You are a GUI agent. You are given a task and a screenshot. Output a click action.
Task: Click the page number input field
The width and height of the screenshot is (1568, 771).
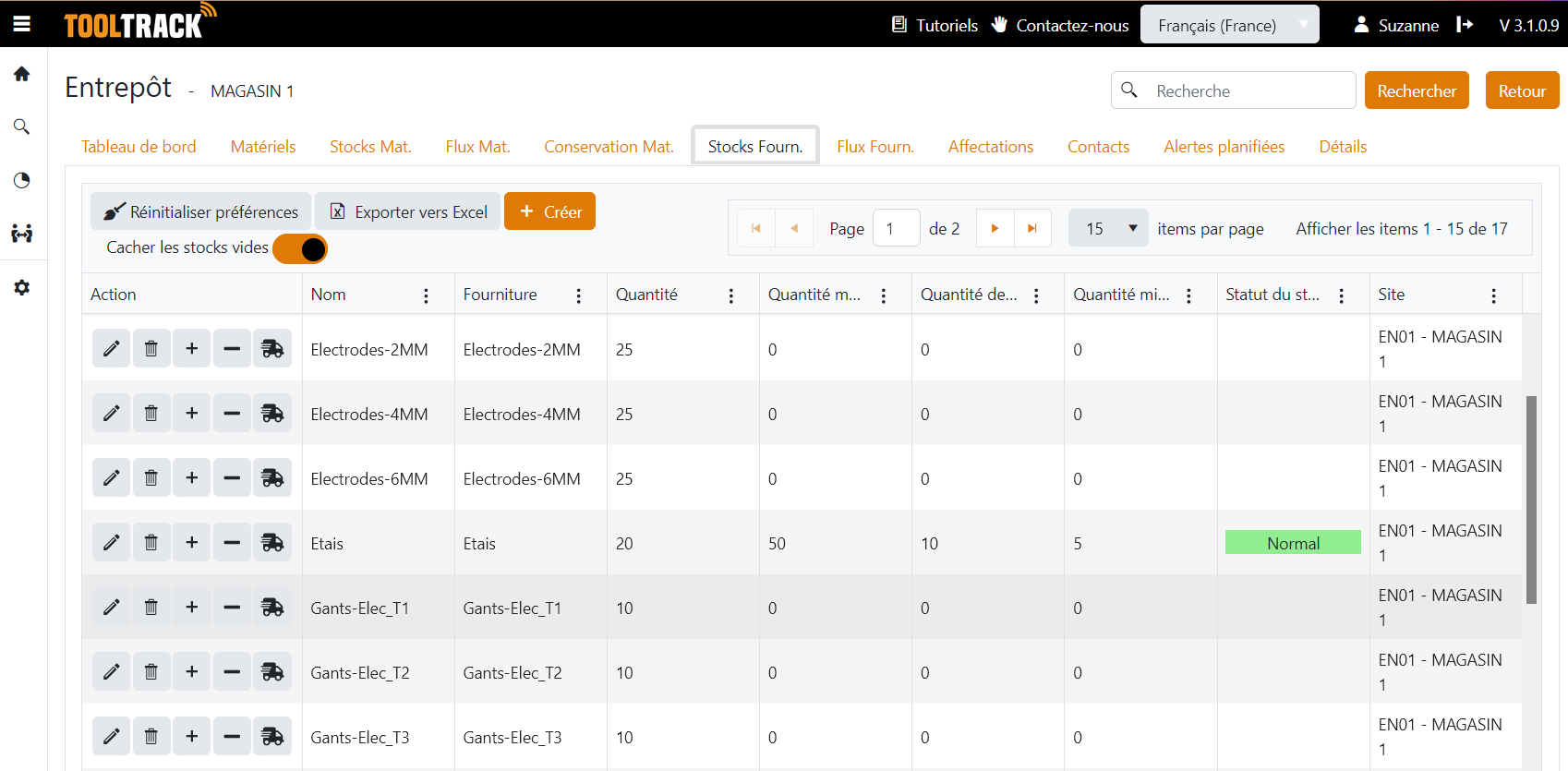click(896, 228)
